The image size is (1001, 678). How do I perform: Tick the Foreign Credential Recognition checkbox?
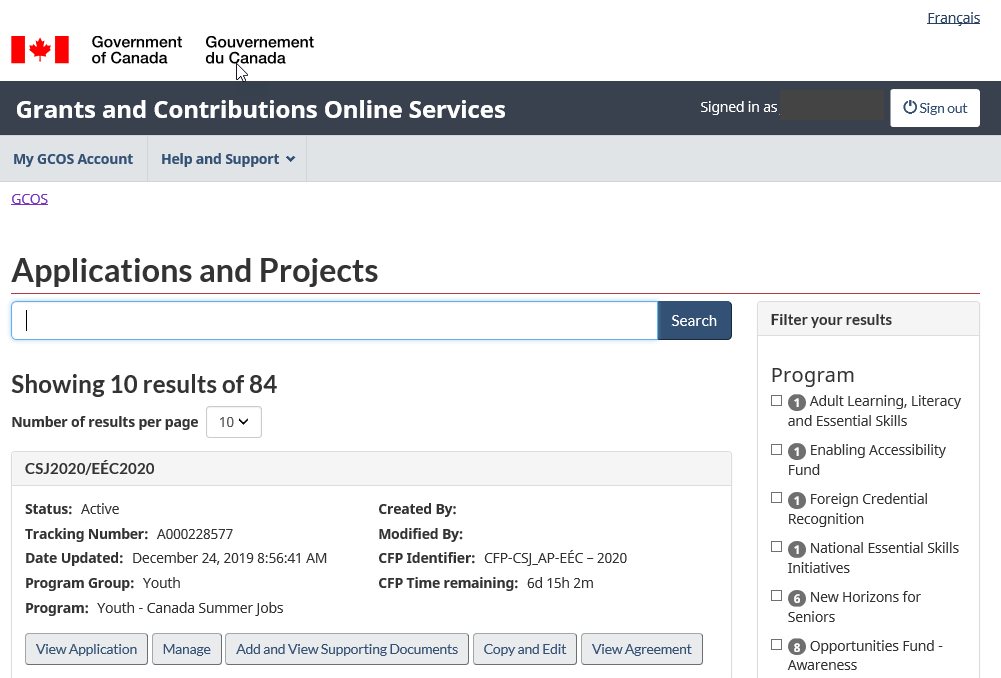(x=777, y=499)
